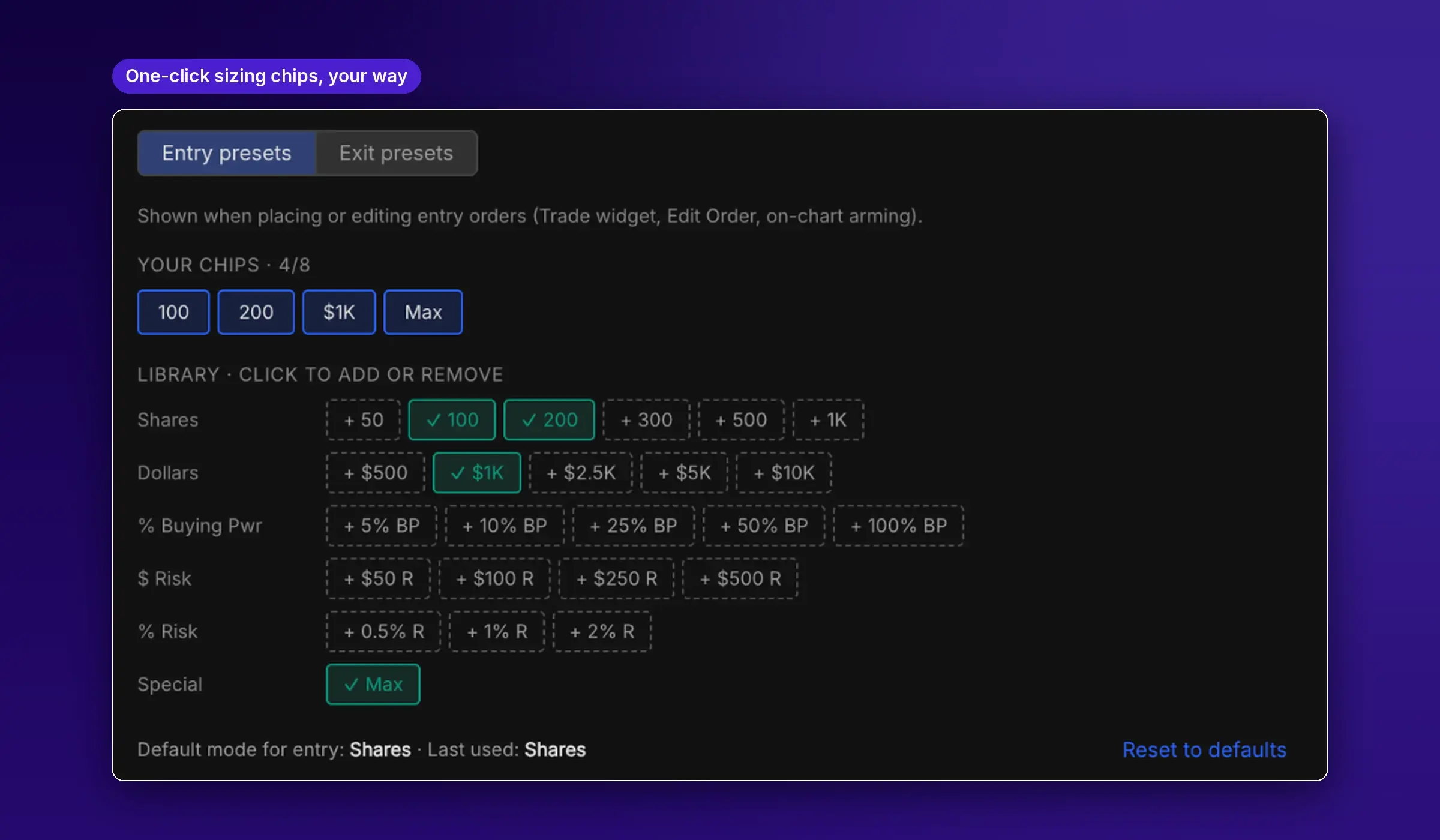Add the 5% BP chip
Viewport: 1440px width, 840px height.
click(x=382, y=526)
